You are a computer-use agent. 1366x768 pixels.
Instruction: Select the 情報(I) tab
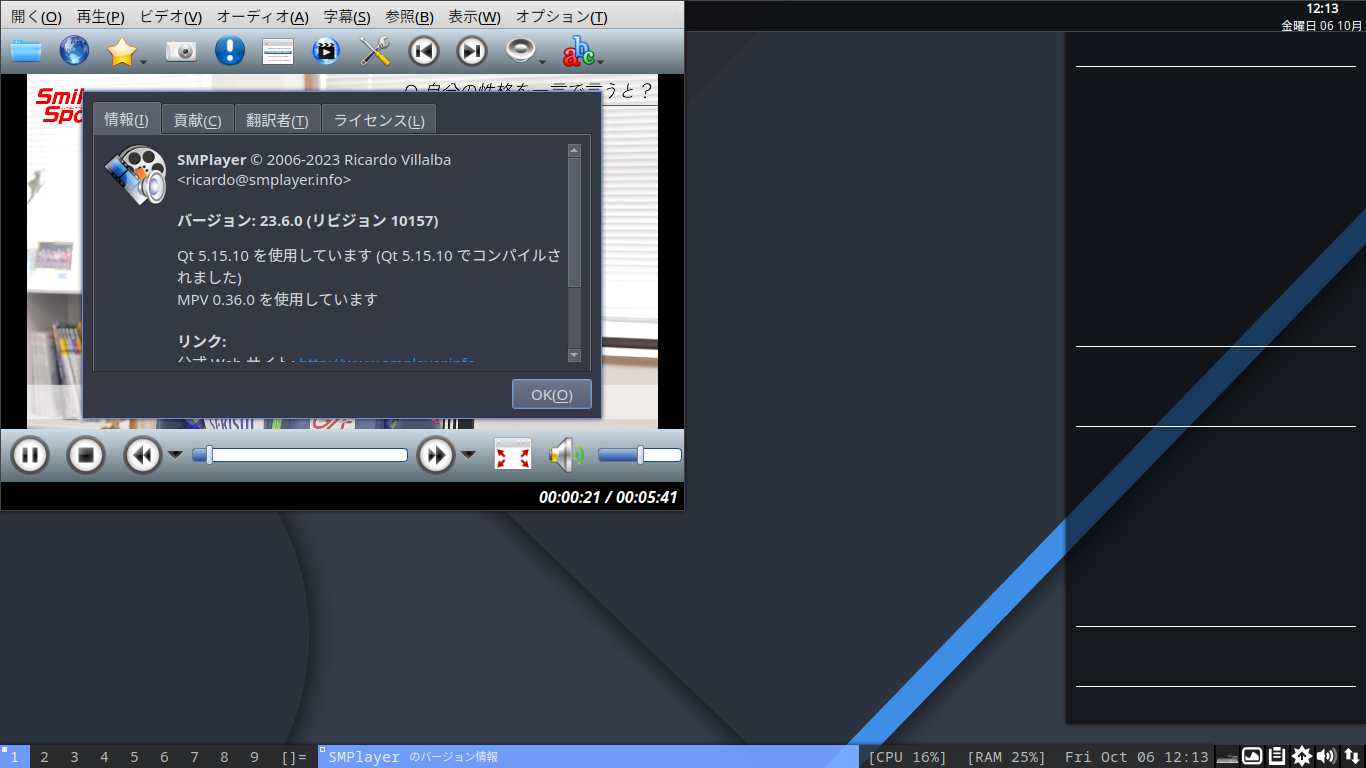pos(127,119)
